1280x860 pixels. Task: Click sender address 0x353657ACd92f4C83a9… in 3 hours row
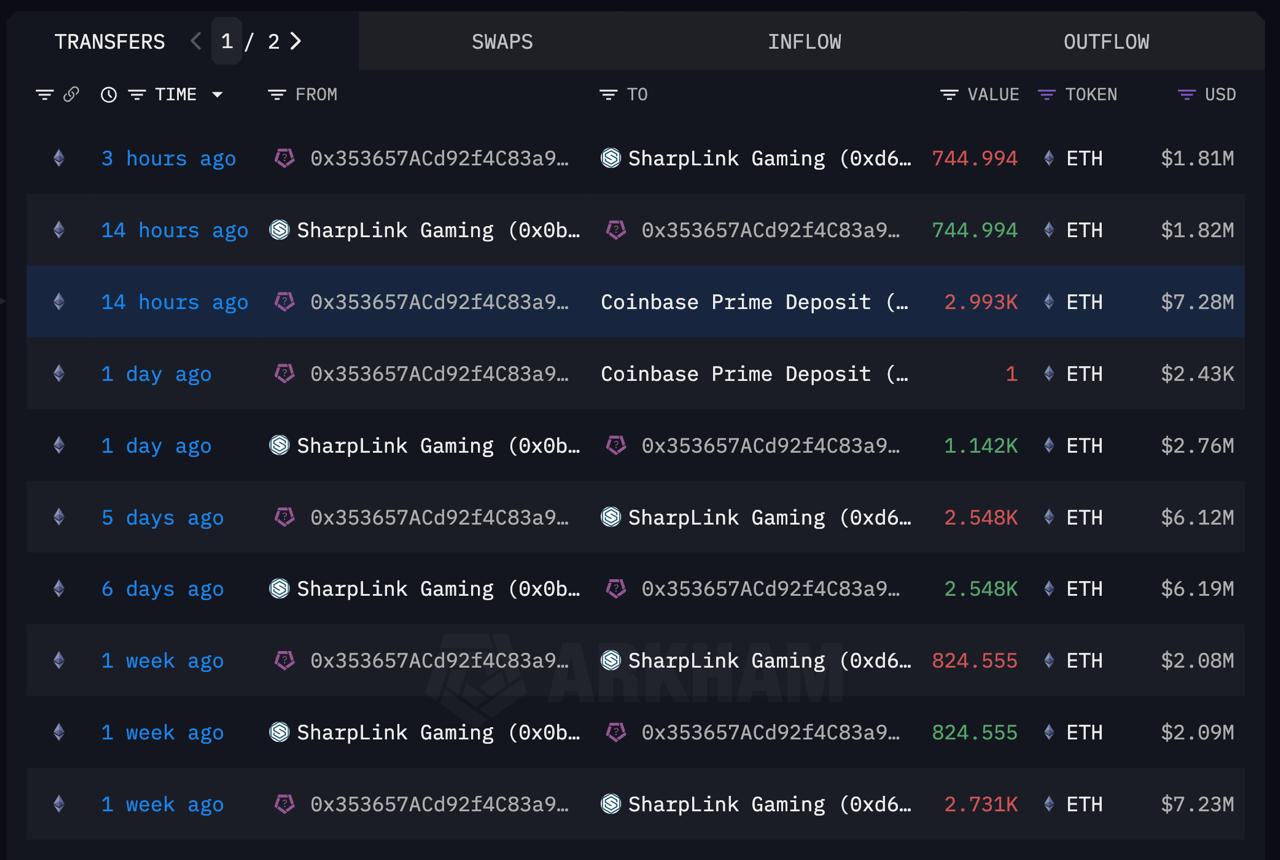point(439,158)
